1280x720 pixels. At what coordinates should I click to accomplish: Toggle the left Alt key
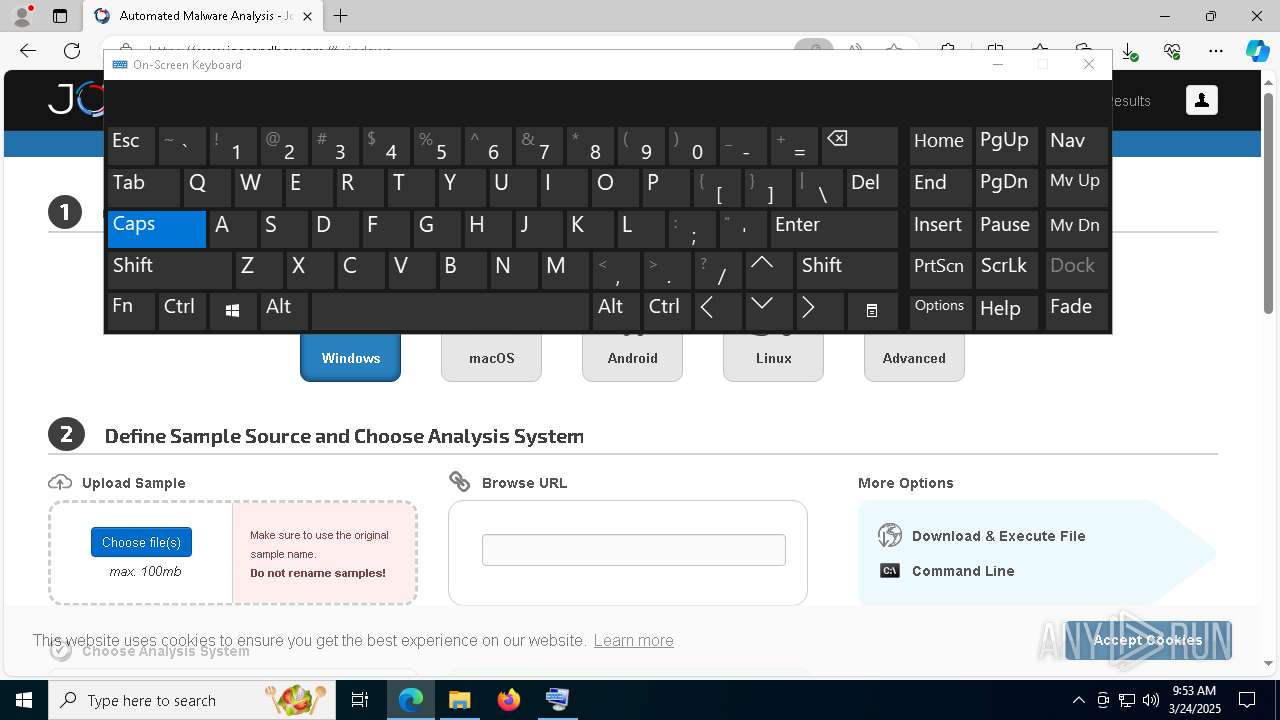click(284, 311)
